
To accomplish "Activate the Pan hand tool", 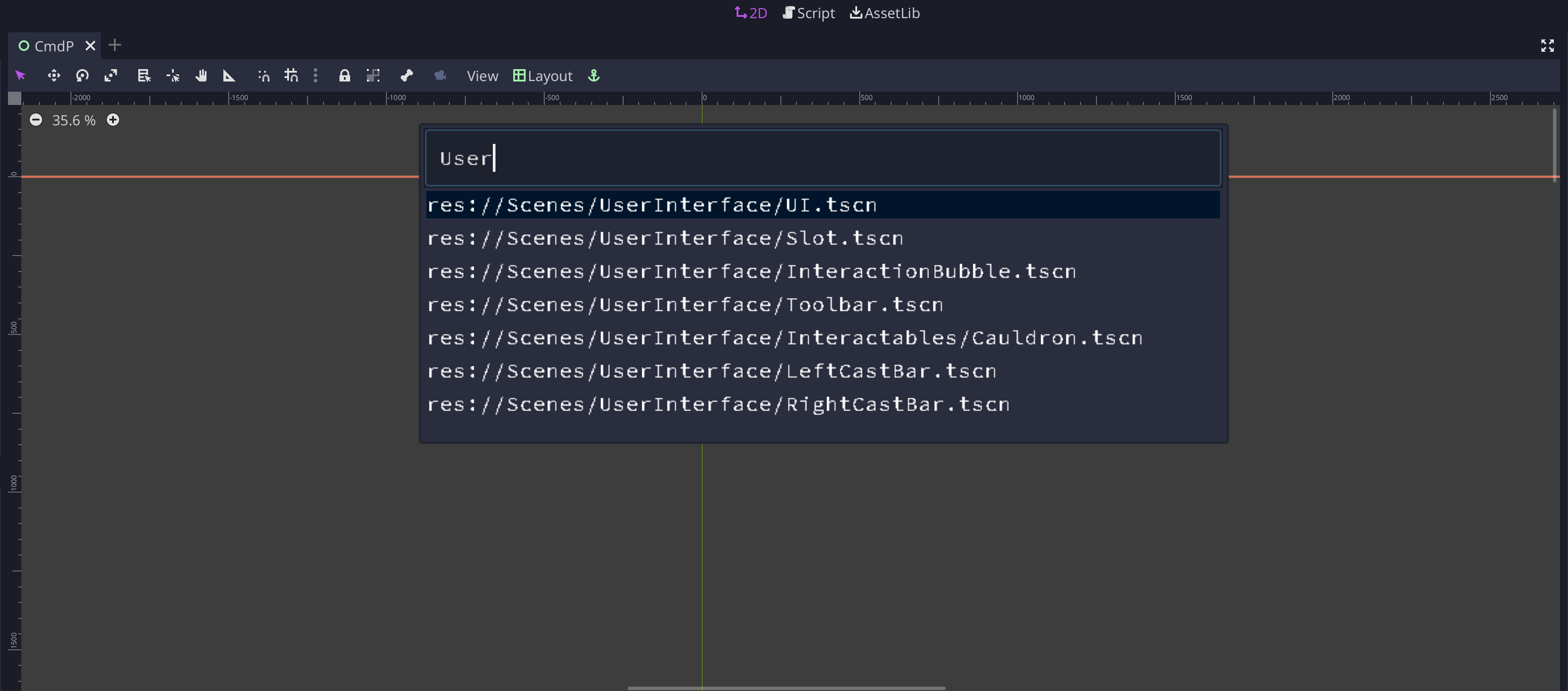I will (202, 76).
